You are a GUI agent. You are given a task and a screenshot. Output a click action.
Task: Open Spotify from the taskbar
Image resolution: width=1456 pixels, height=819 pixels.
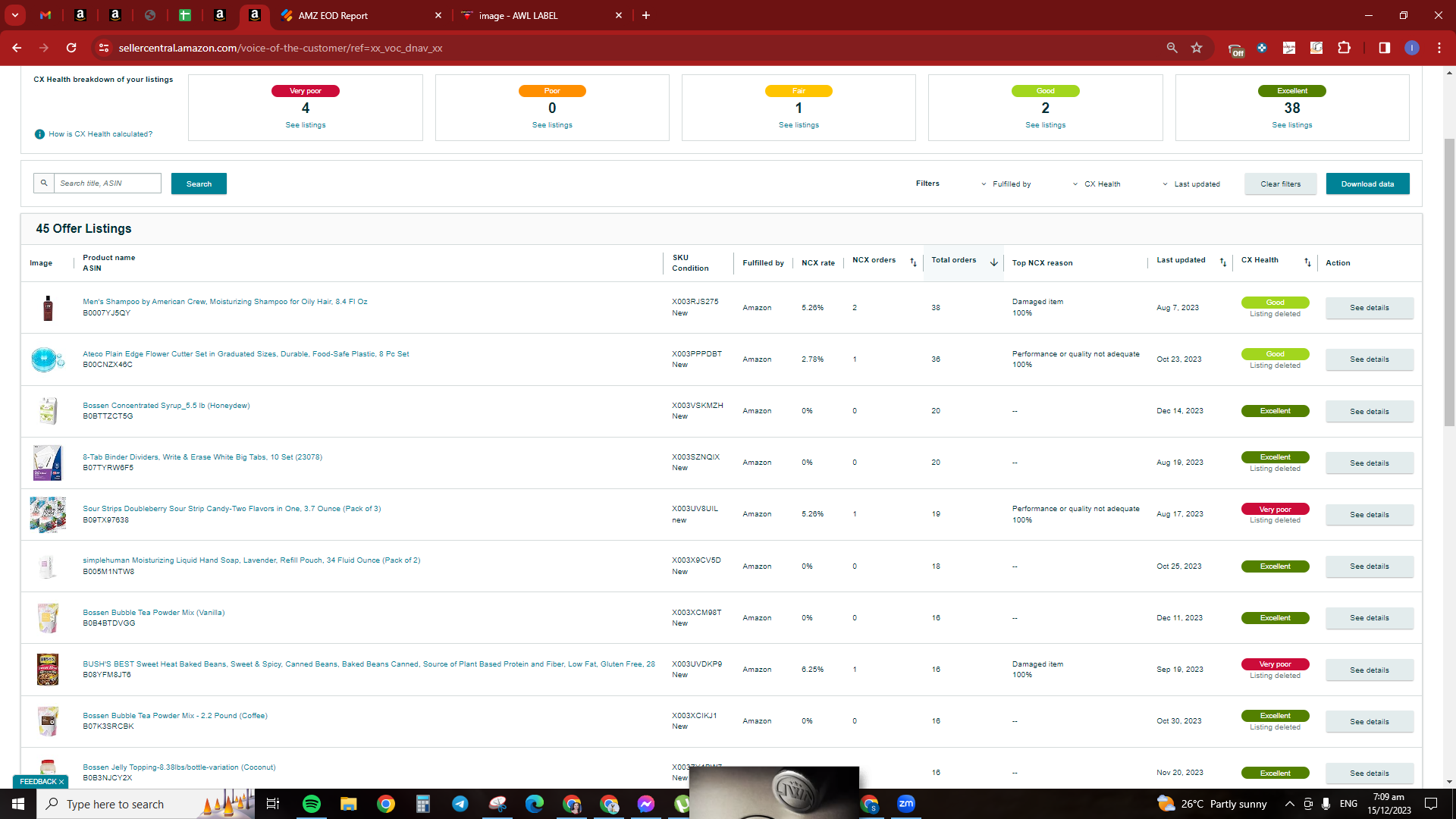(311, 804)
